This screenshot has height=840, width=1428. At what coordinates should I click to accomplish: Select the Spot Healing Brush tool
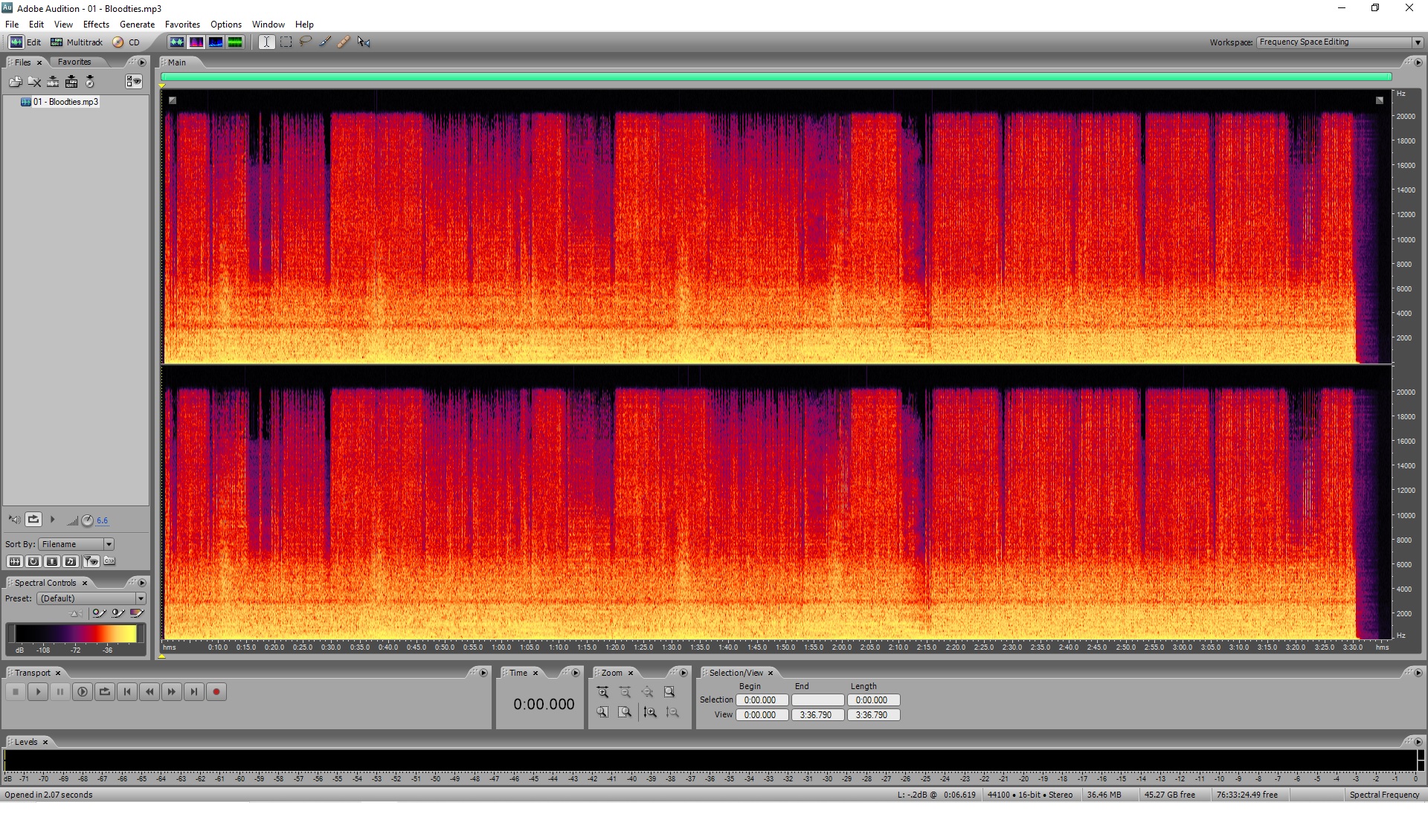pos(344,42)
